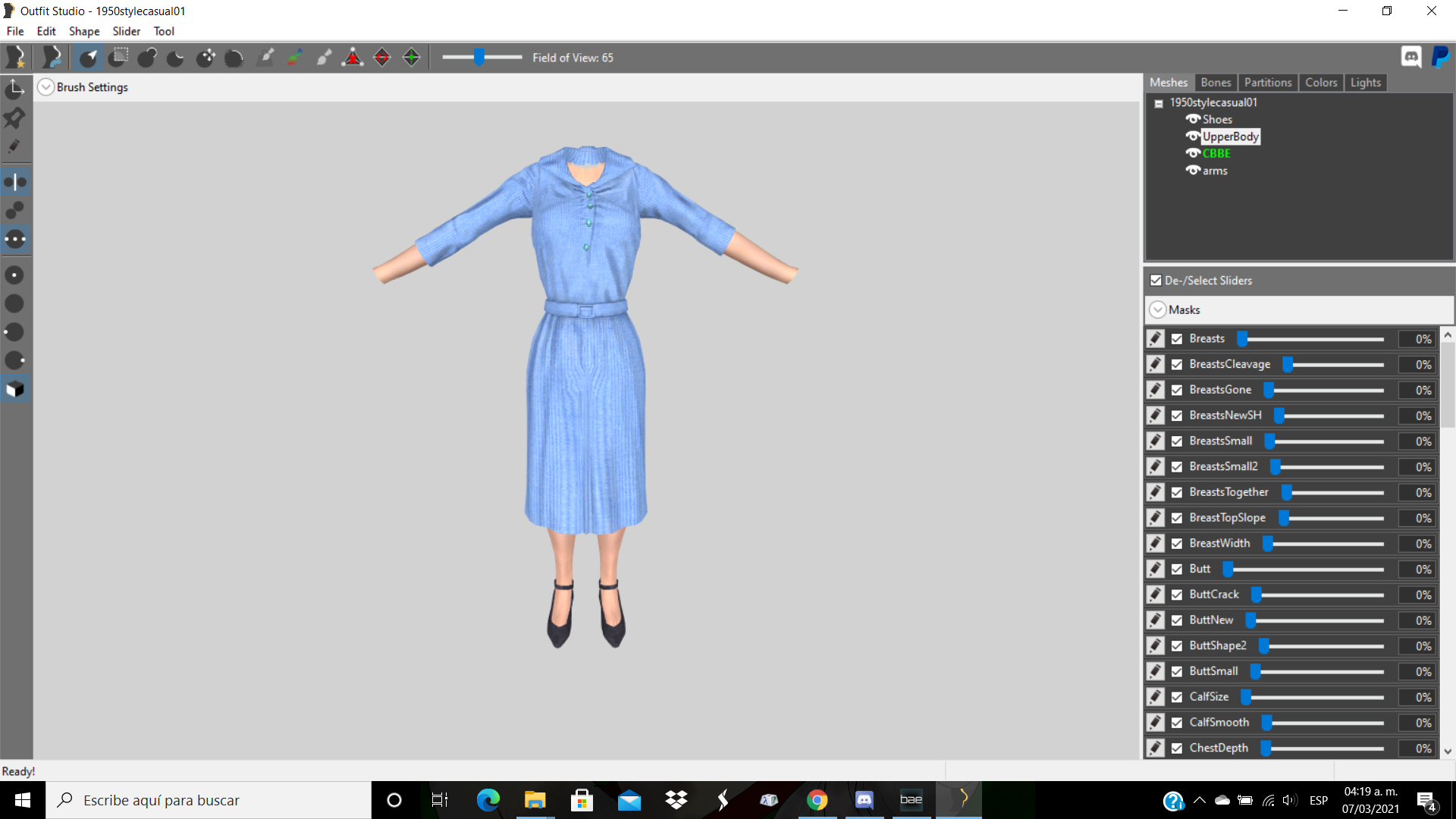Activate the Pivot pin tool
Screen dimensions: 1456x819
click(x=15, y=118)
